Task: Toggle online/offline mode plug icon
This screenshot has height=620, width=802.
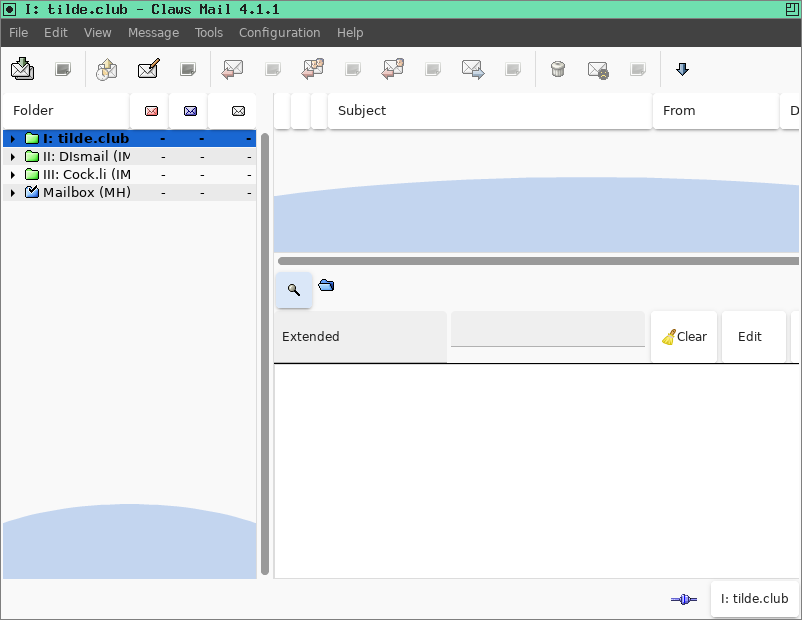Action: pyautogui.click(x=684, y=599)
